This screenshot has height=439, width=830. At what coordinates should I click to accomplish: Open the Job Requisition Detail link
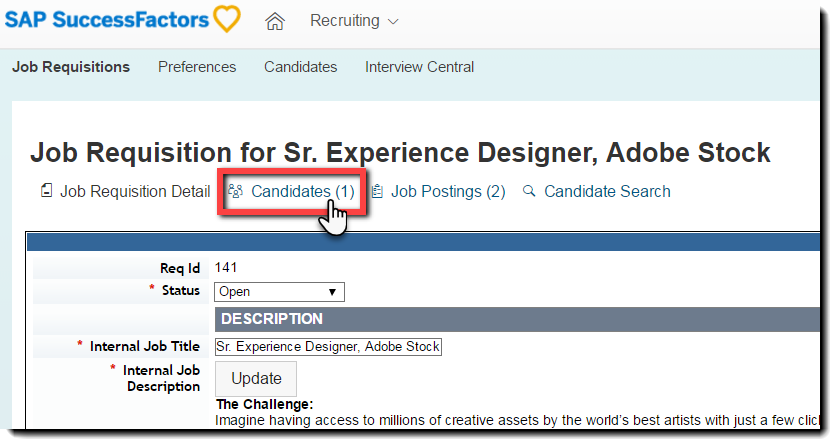[135, 191]
